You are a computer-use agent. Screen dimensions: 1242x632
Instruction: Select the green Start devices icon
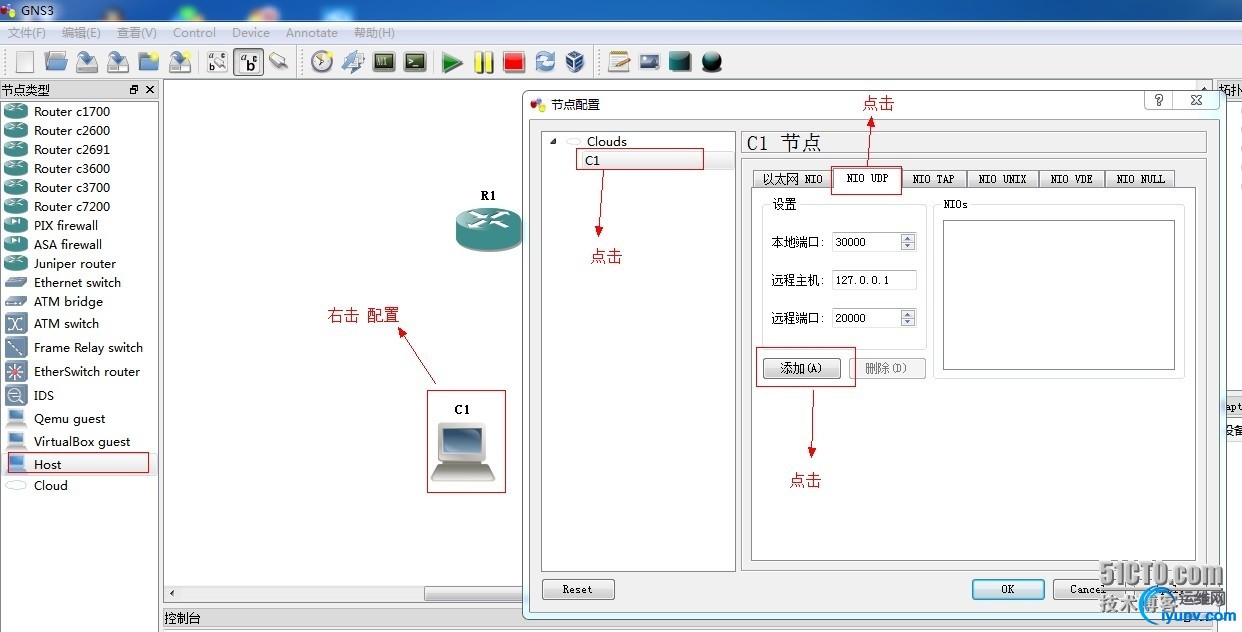coord(452,61)
